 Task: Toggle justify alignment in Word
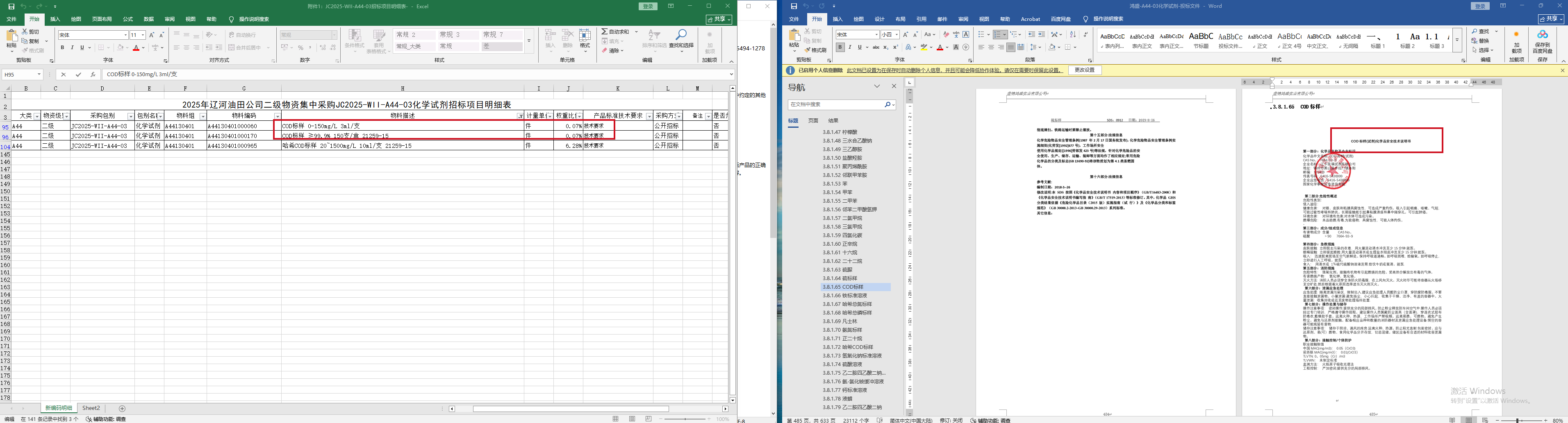click(x=1010, y=48)
